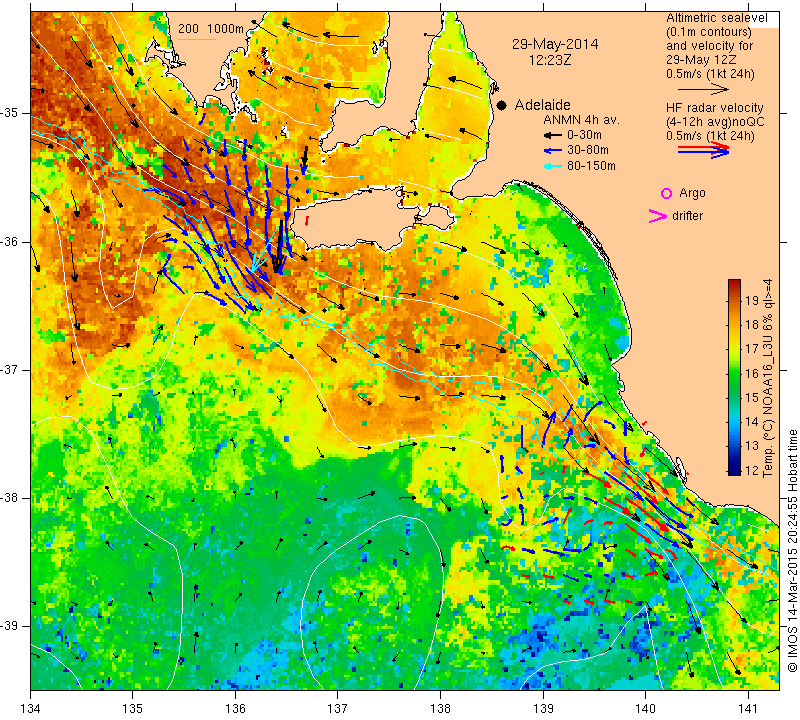Click the "80-150m" depth label
The width and height of the screenshot is (800, 720).
click(x=591, y=166)
